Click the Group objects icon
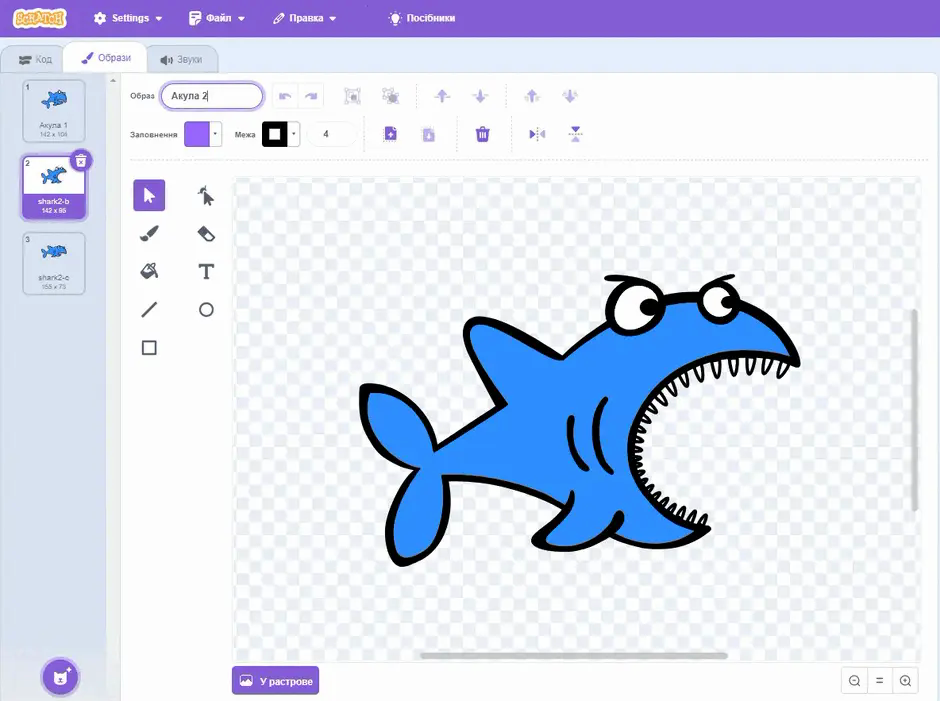The image size is (940, 701). (x=352, y=96)
